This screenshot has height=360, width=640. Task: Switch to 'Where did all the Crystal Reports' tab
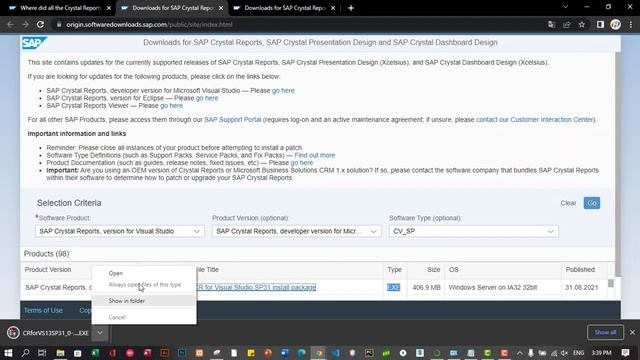pyautogui.click(x=60, y=8)
